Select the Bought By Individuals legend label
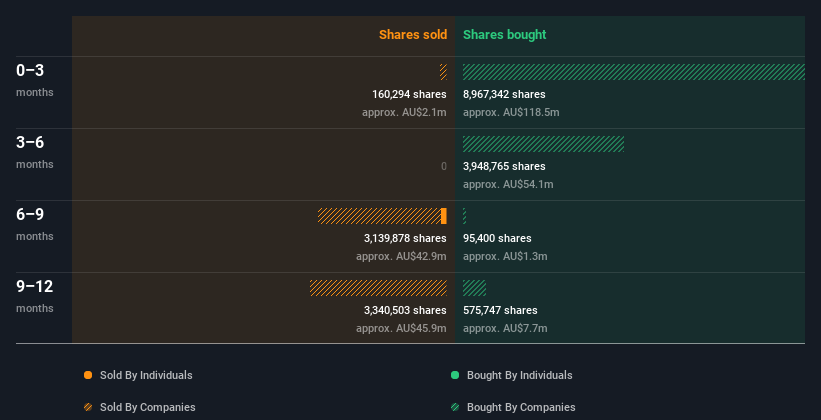The height and width of the screenshot is (420, 821). click(x=519, y=375)
